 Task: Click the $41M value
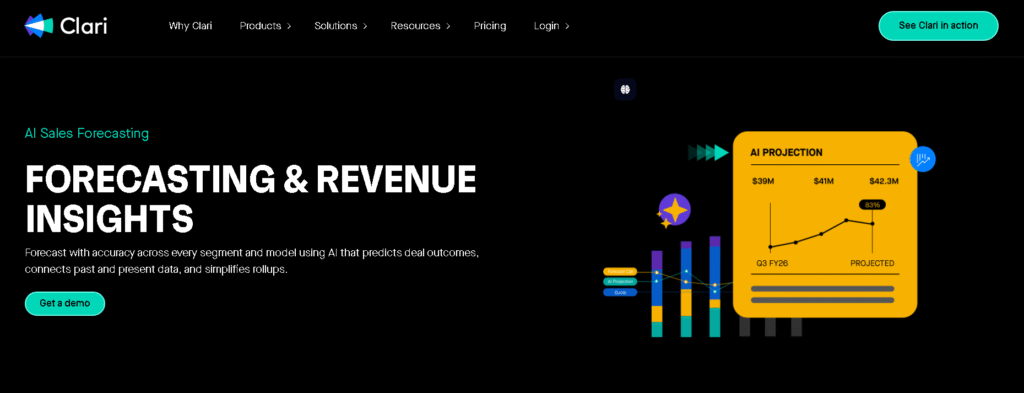click(823, 181)
